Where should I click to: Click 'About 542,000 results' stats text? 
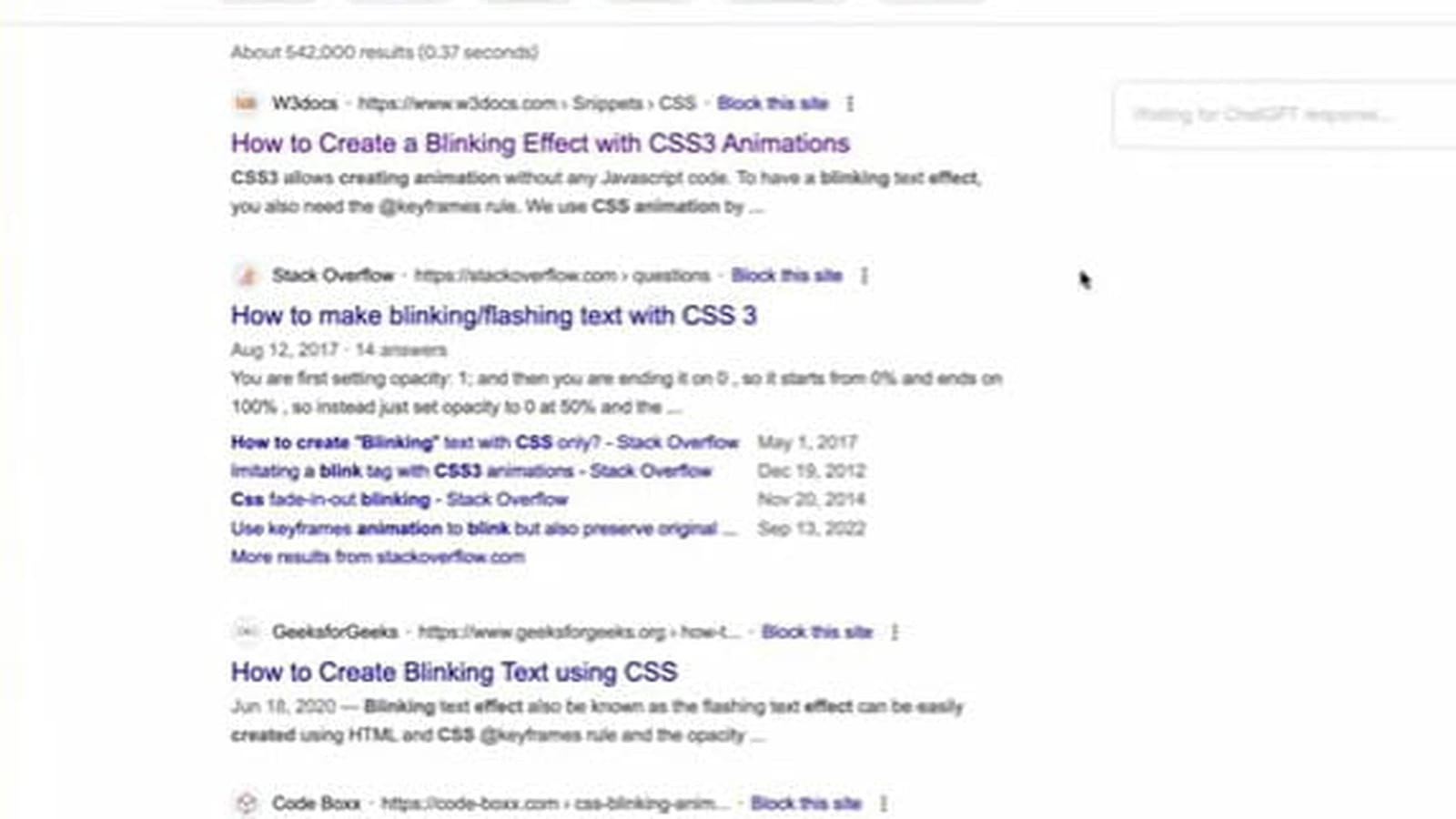tap(384, 52)
